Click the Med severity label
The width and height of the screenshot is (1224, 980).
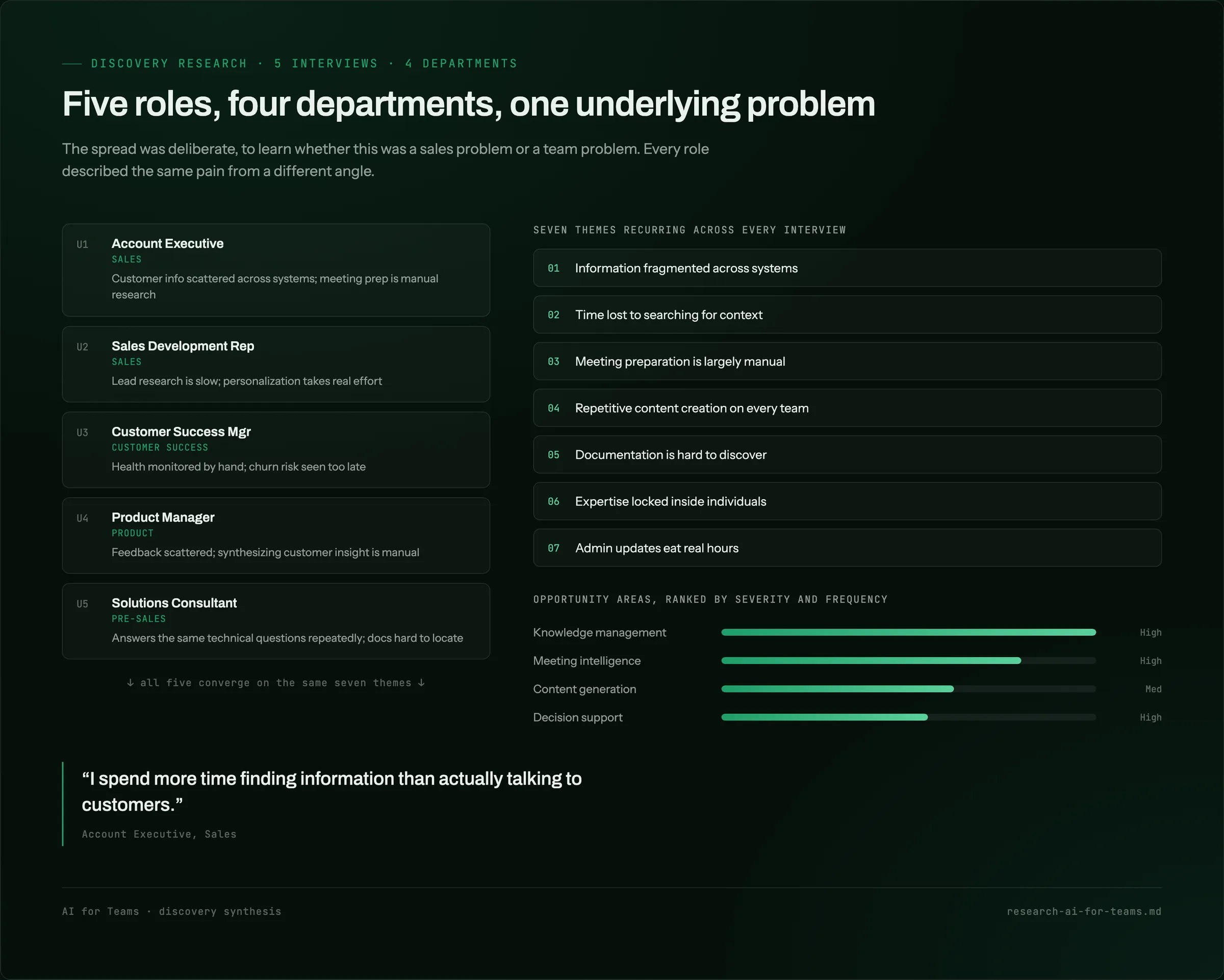point(1153,689)
